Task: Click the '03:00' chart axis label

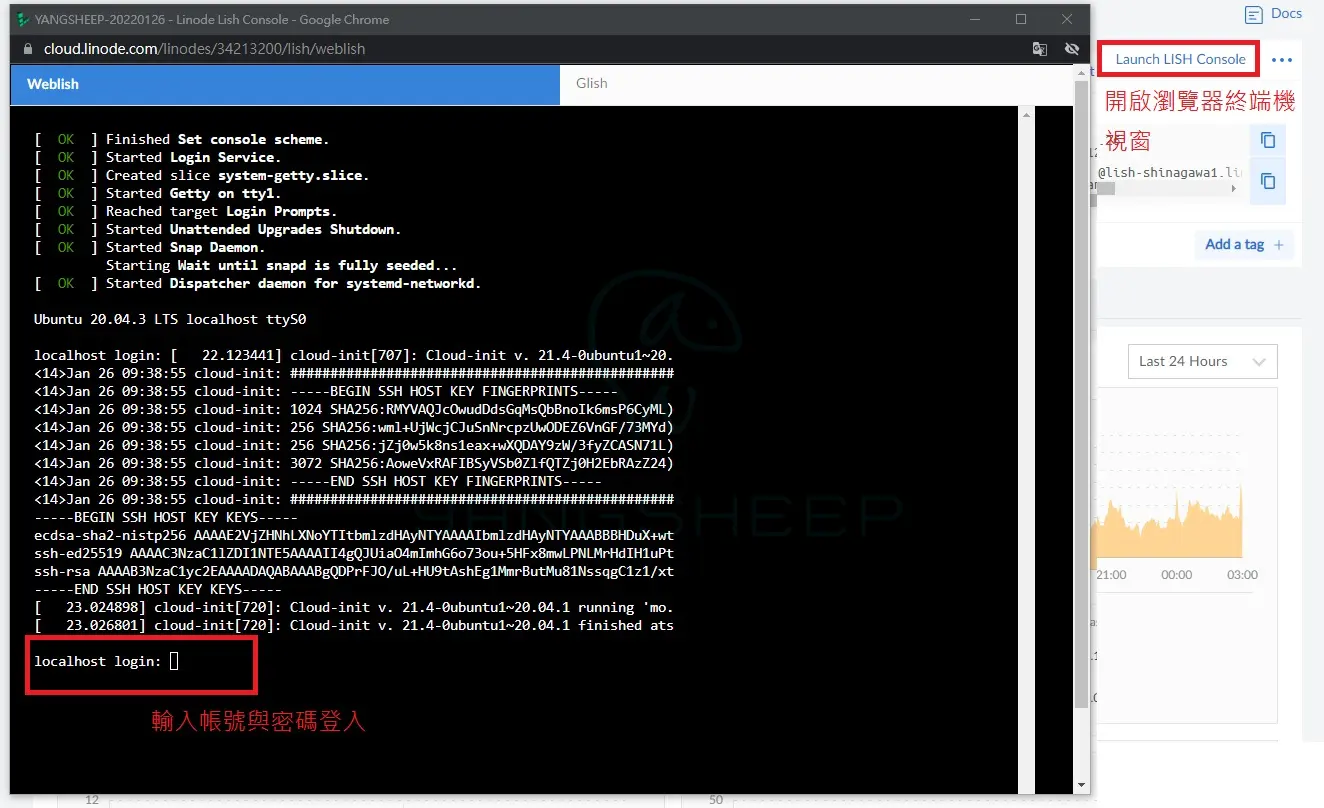Action: tap(1242, 575)
